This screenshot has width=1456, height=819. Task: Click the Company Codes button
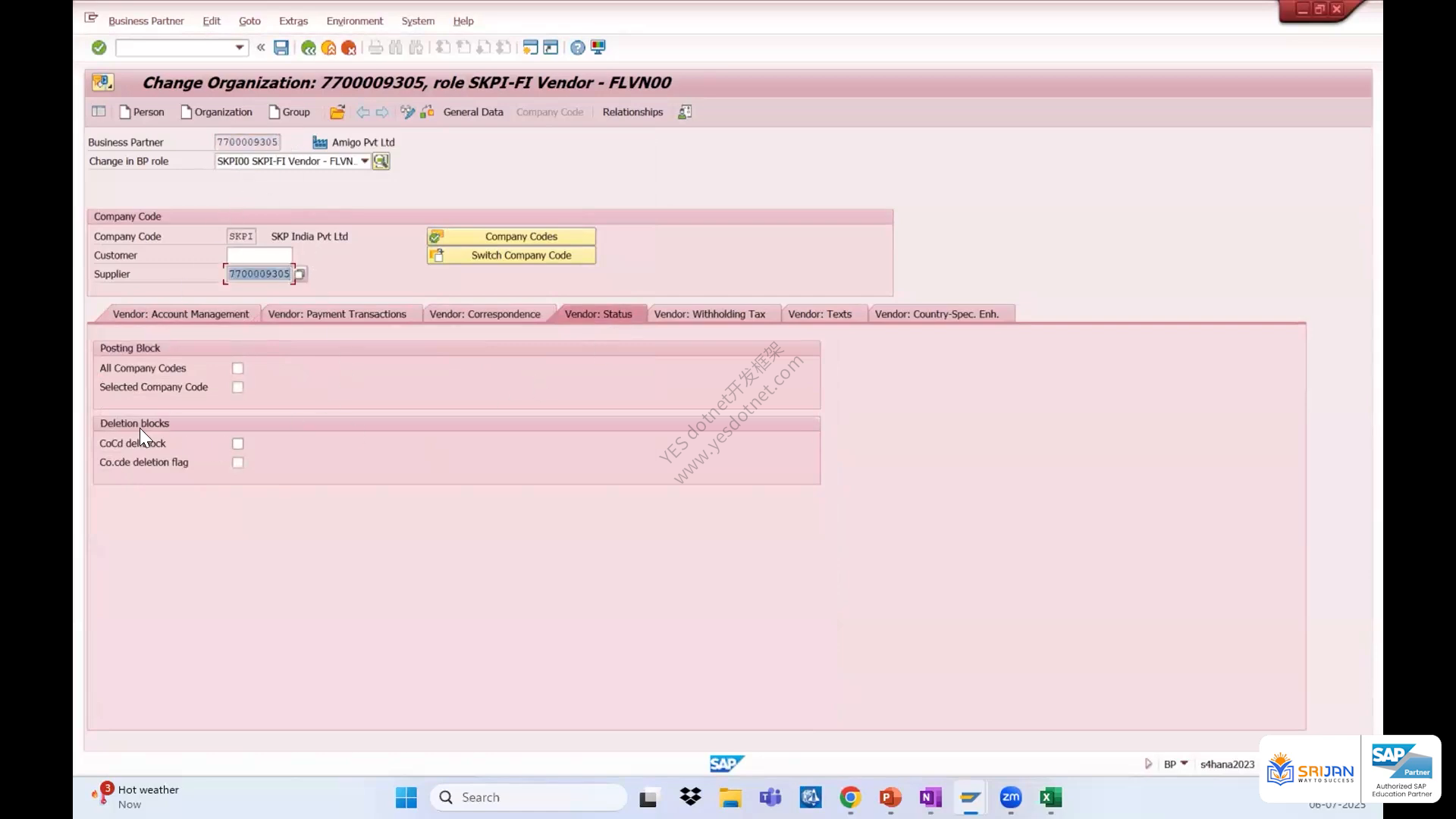511,237
